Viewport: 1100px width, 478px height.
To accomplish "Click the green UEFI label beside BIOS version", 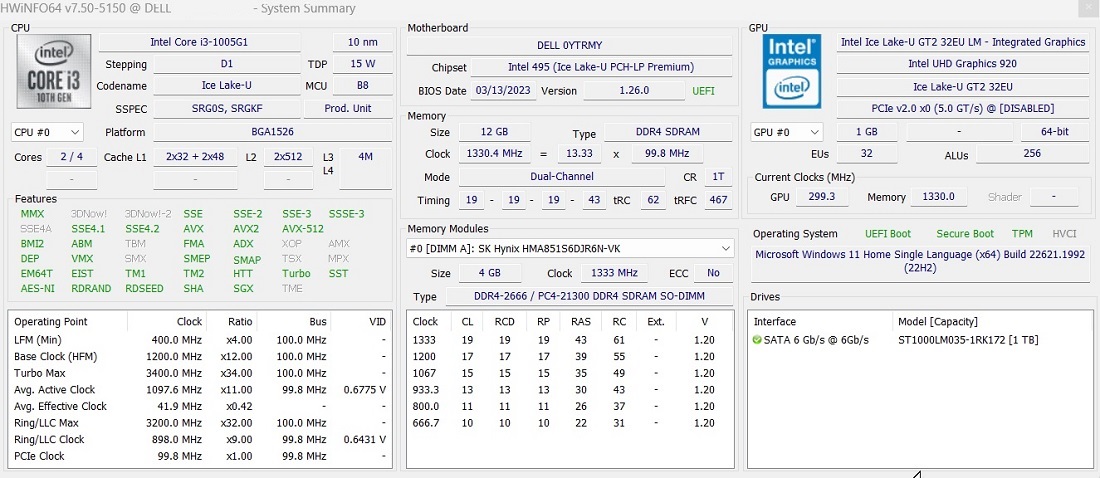I will [x=704, y=91].
